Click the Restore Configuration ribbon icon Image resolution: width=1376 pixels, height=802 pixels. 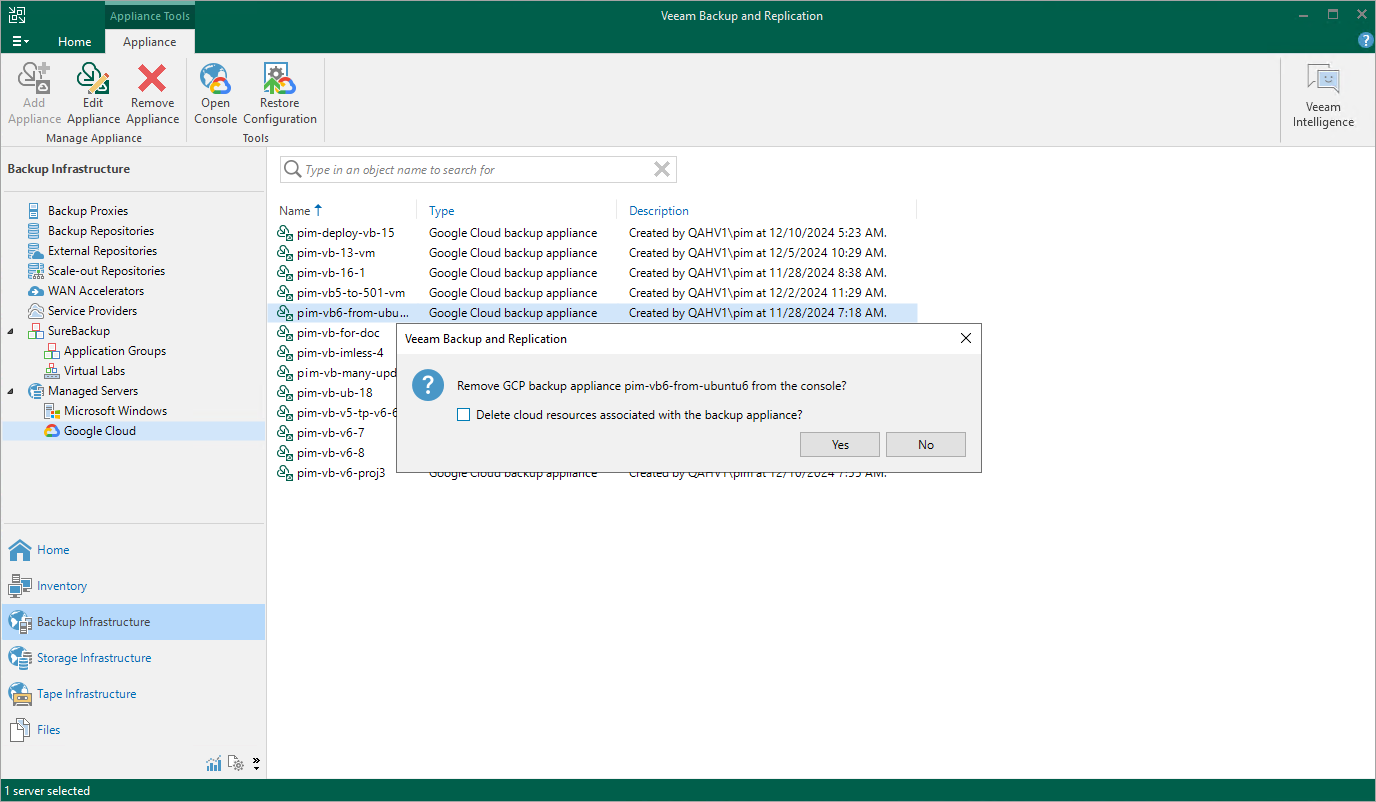[x=279, y=78]
